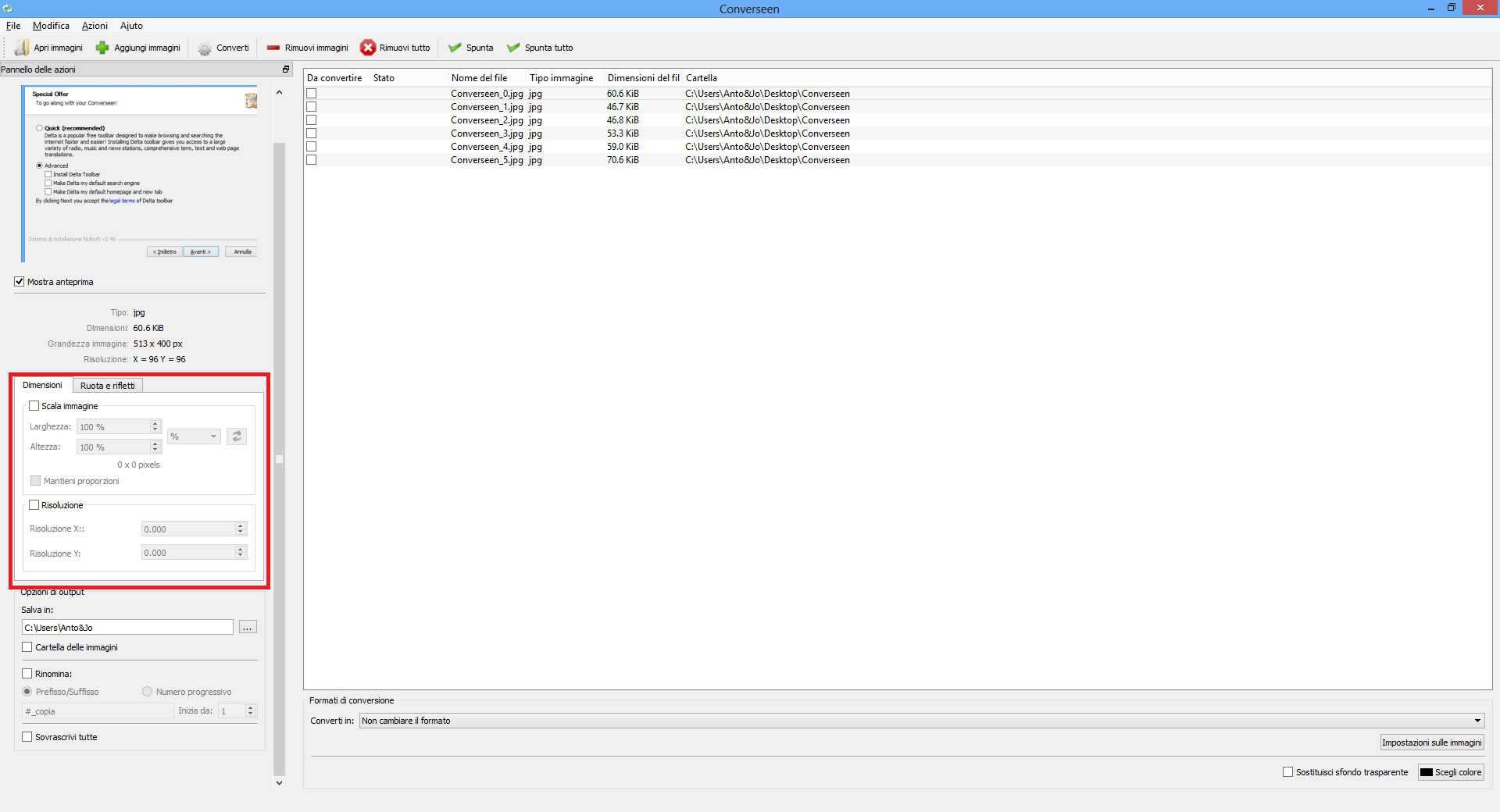Image resolution: width=1500 pixels, height=812 pixels.
Task: Click the Impostazioni sulle immagini button
Action: (x=1432, y=743)
